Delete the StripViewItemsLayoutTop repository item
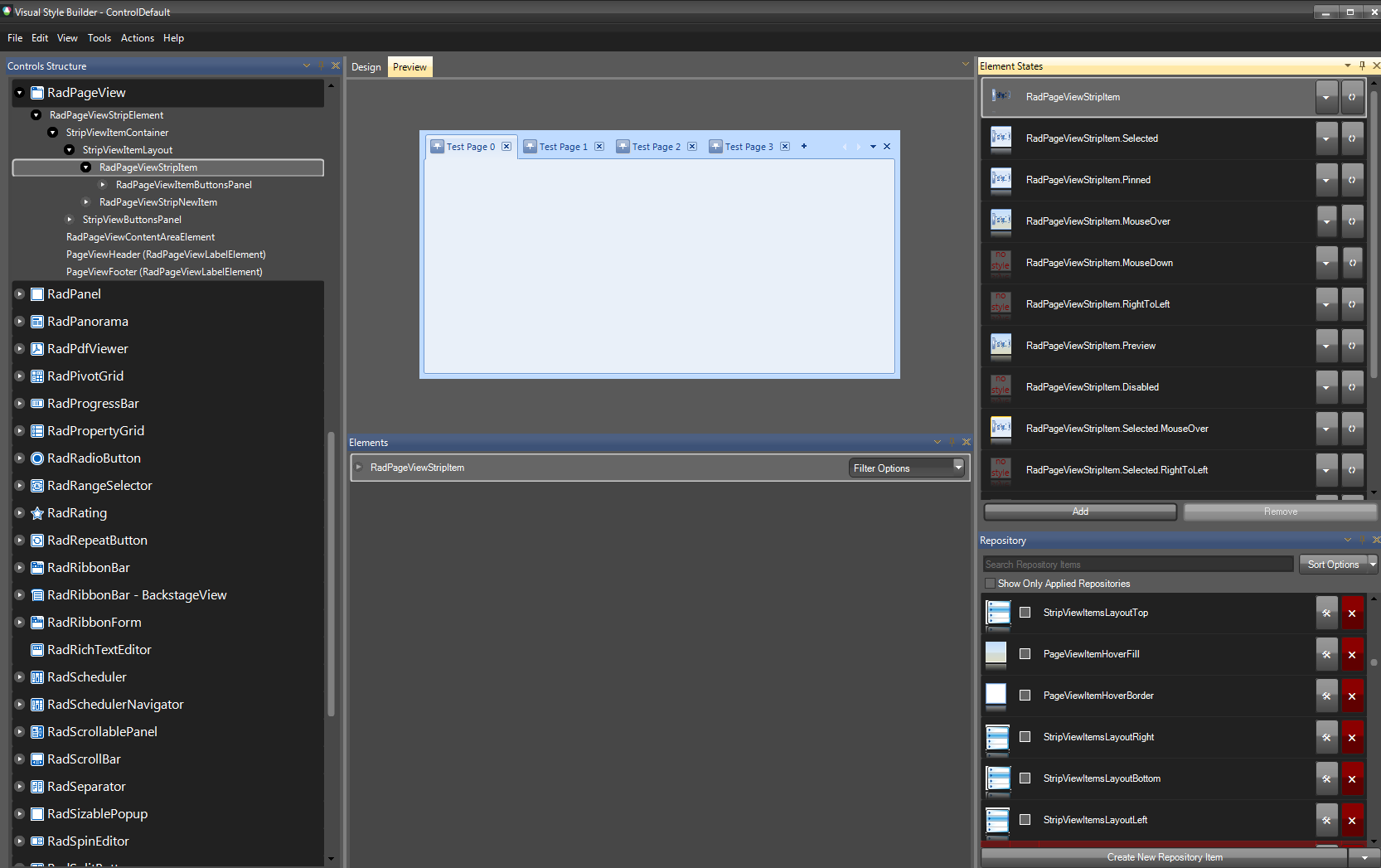 (x=1353, y=613)
